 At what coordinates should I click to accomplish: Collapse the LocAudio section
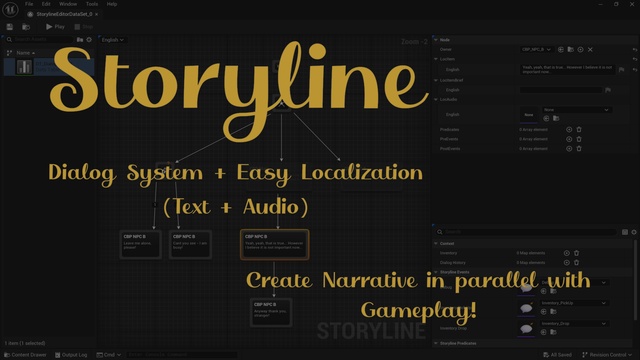(x=436, y=100)
